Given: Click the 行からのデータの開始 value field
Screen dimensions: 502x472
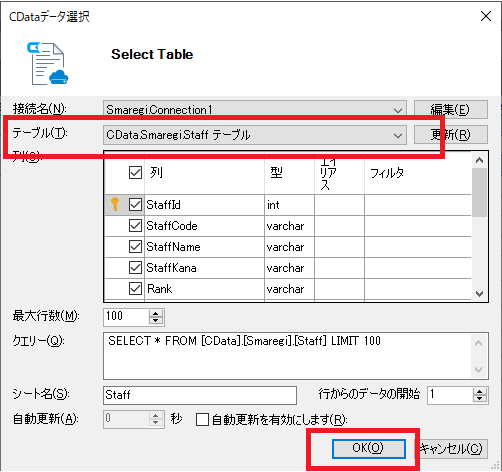Looking at the screenshot, I should coord(450,395).
